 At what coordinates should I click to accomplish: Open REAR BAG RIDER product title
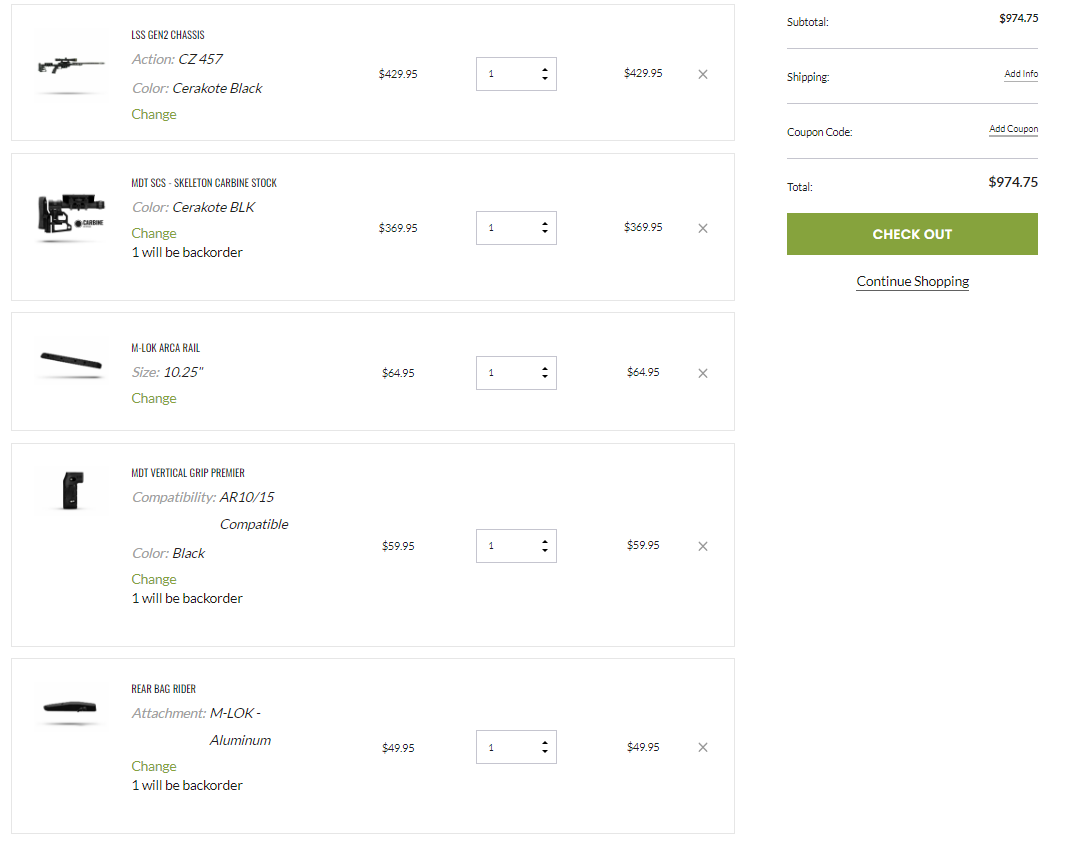coord(164,689)
